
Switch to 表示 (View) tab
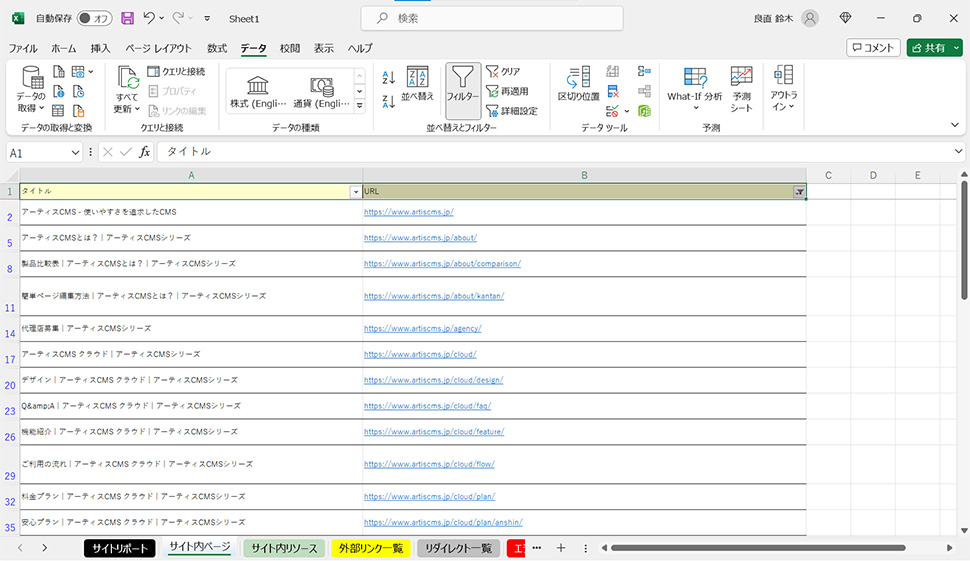tap(324, 48)
